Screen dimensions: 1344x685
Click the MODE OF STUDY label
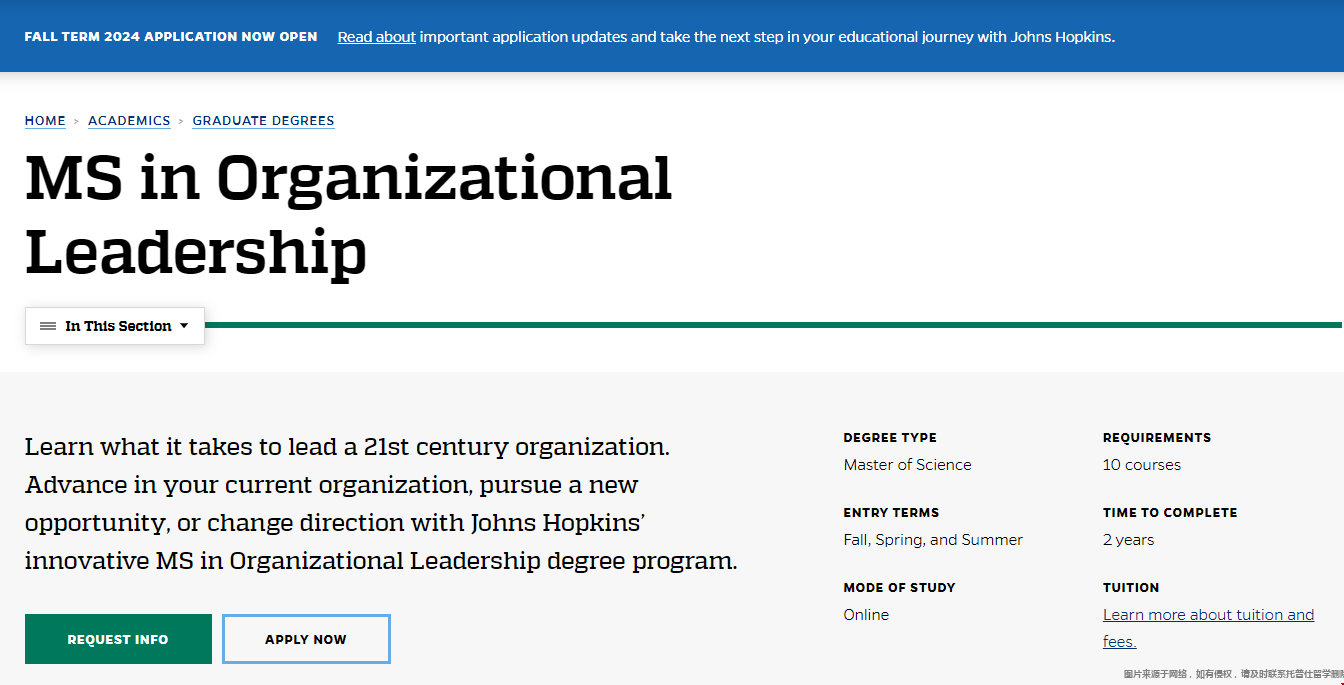click(901, 588)
